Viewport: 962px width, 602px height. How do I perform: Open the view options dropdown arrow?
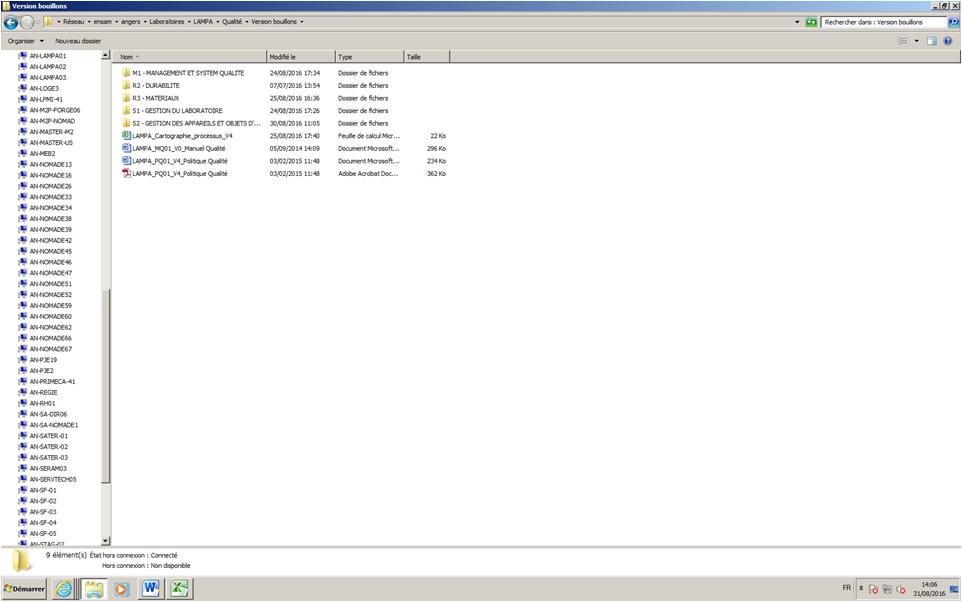pyautogui.click(x=916, y=41)
